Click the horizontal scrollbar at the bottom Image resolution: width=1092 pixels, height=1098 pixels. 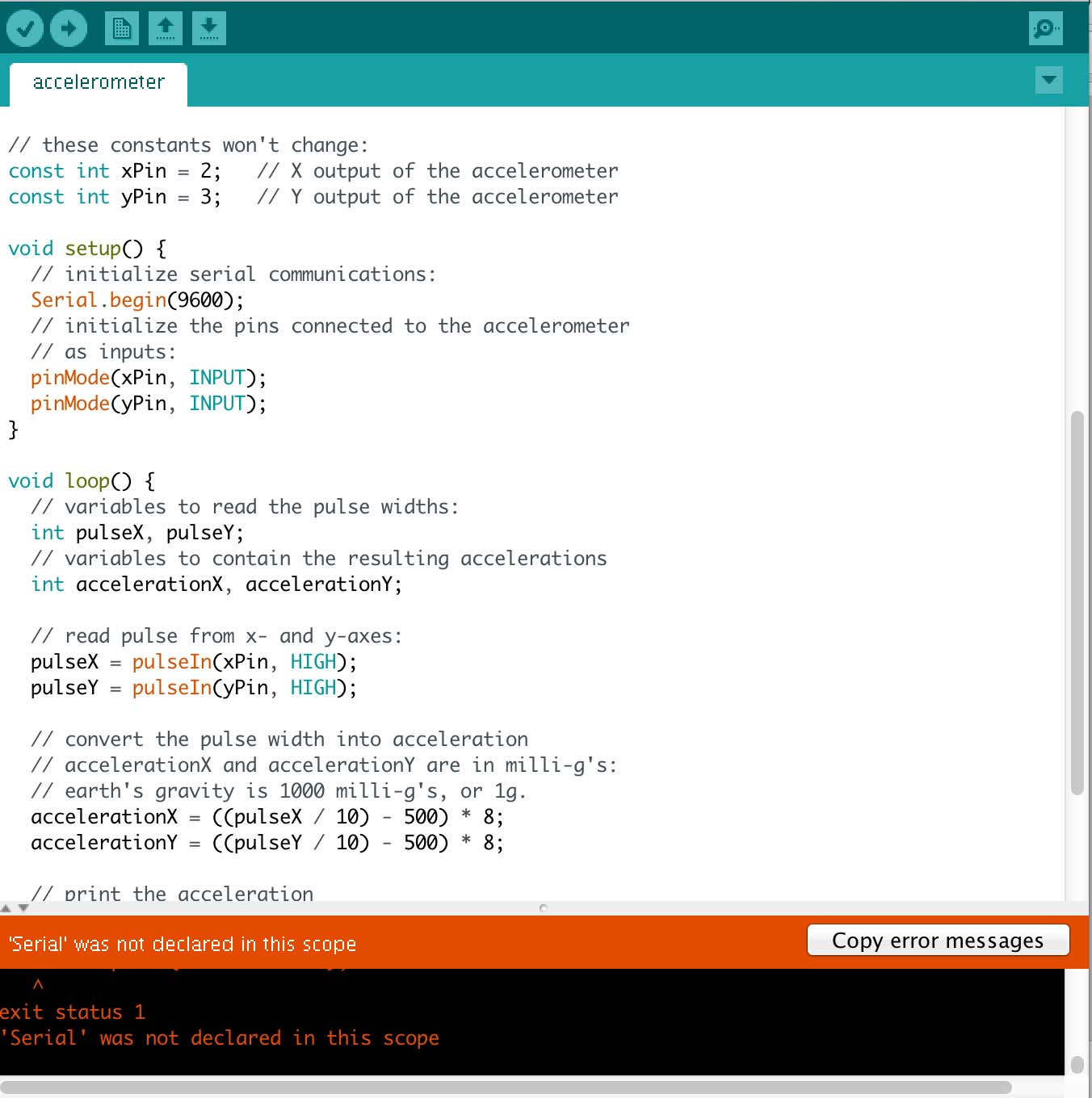click(x=506, y=1087)
